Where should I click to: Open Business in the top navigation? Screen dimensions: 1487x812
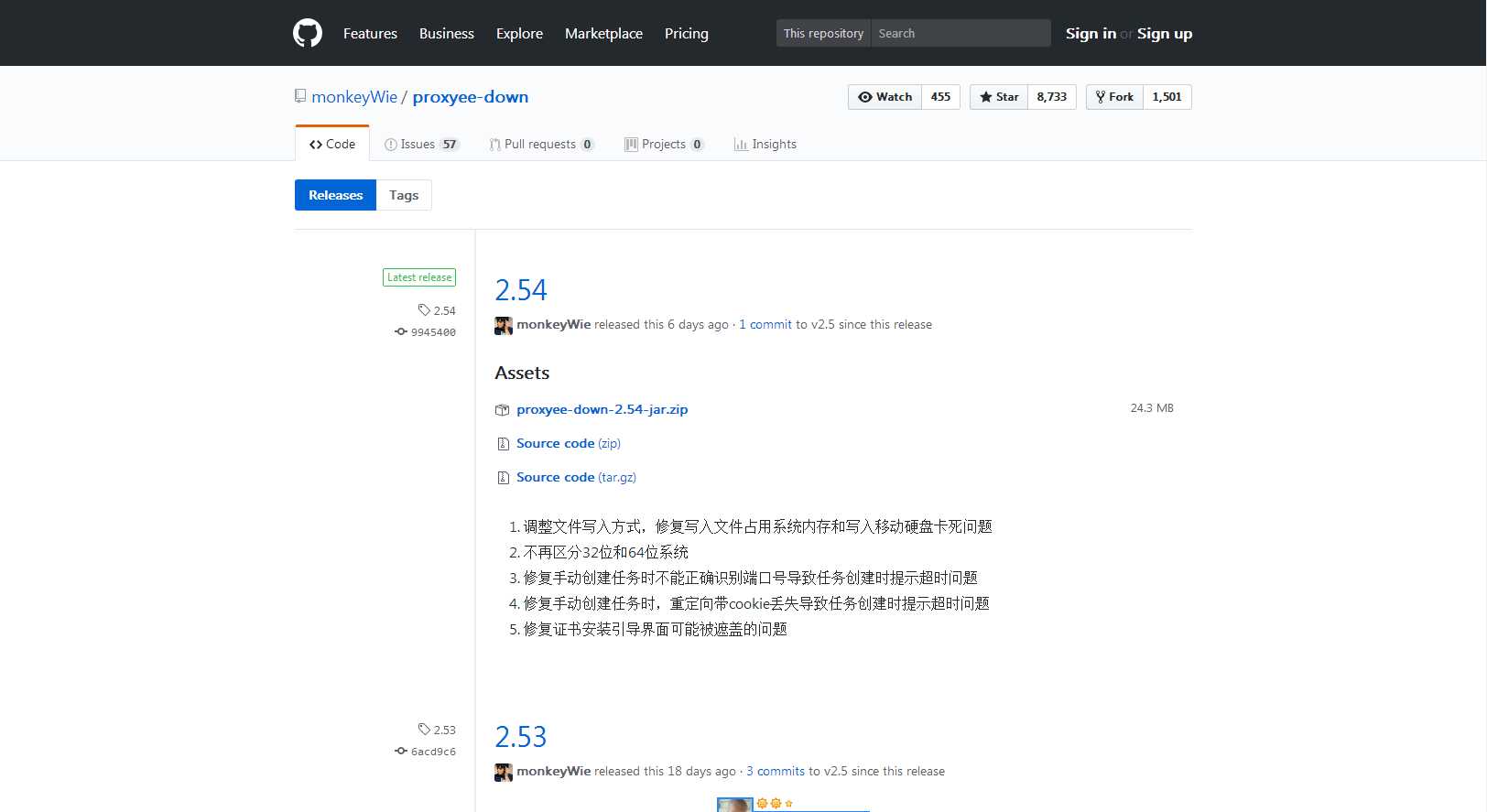tap(447, 33)
